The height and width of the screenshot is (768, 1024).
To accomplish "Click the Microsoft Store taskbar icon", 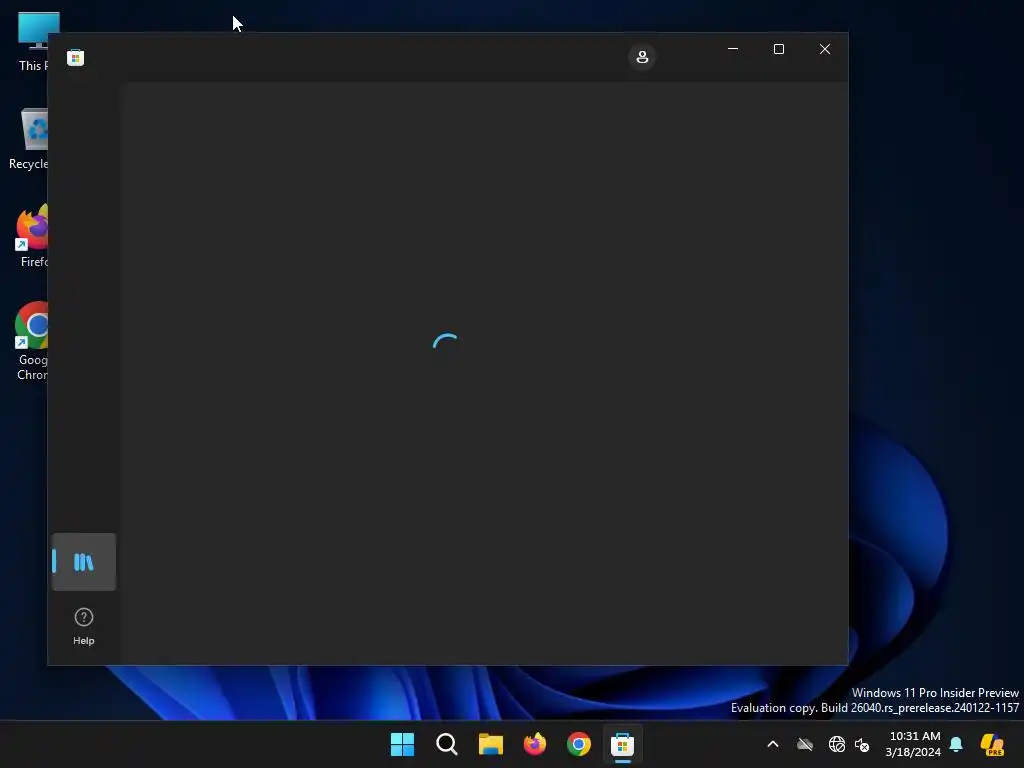I will (x=622, y=744).
